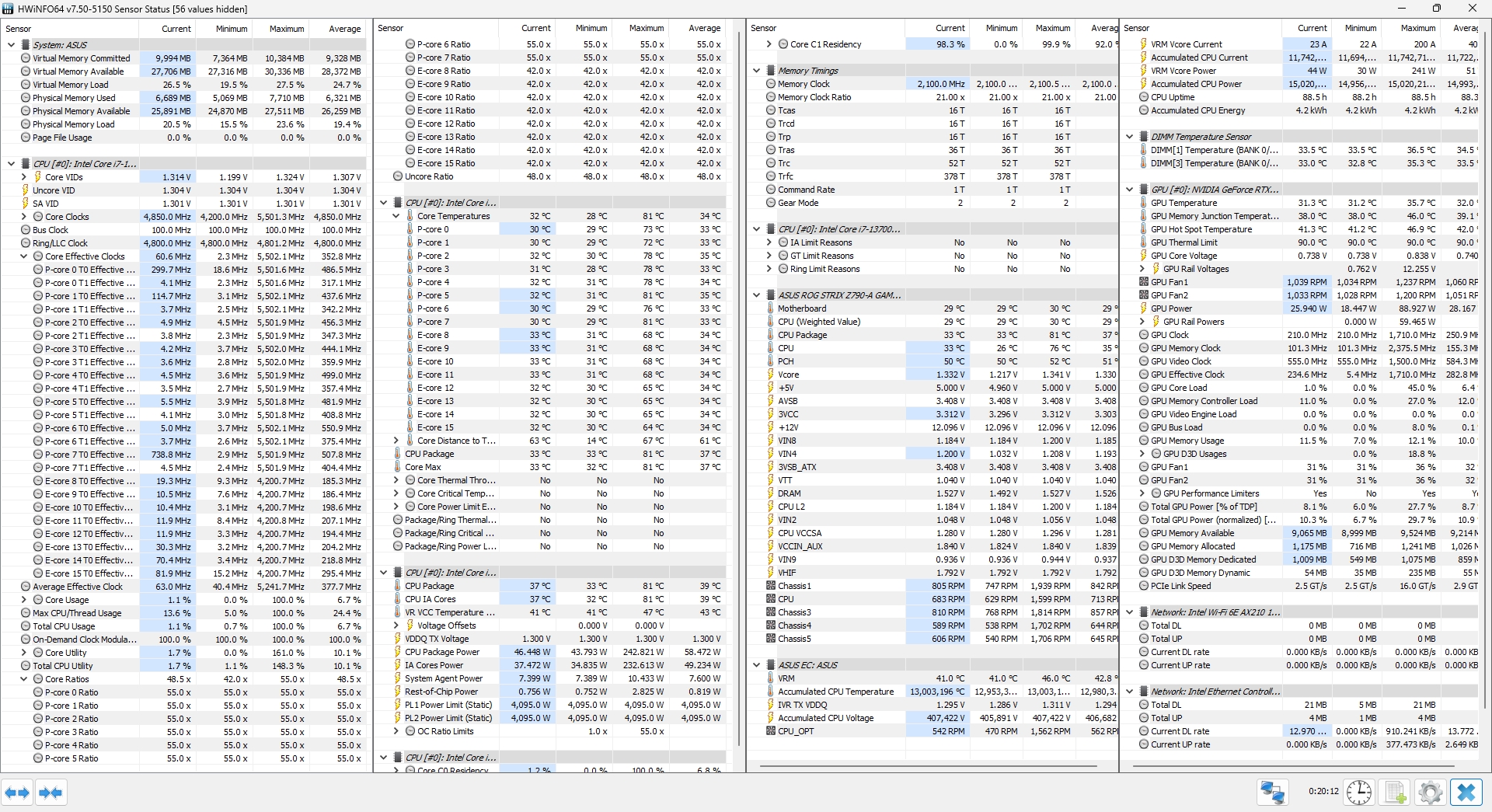Image resolution: width=1492 pixels, height=812 pixels.
Task: Click the shrink sensor view arrows button
Action: (x=51, y=793)
